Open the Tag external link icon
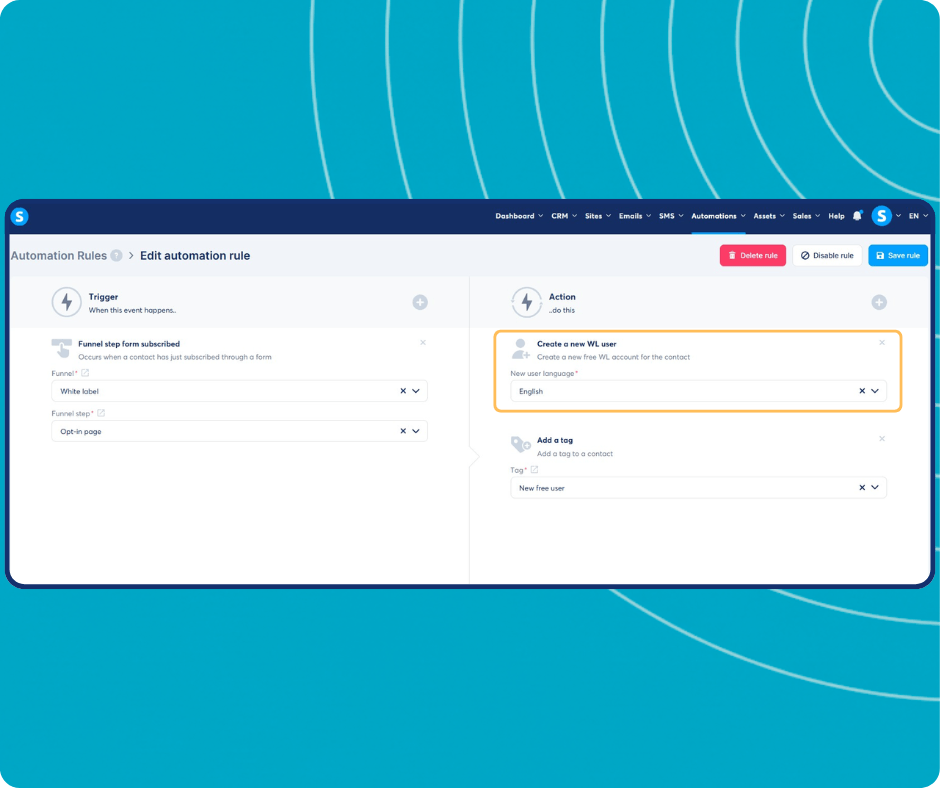The height and width of the screenshot is (788, 940). (534, 470)
